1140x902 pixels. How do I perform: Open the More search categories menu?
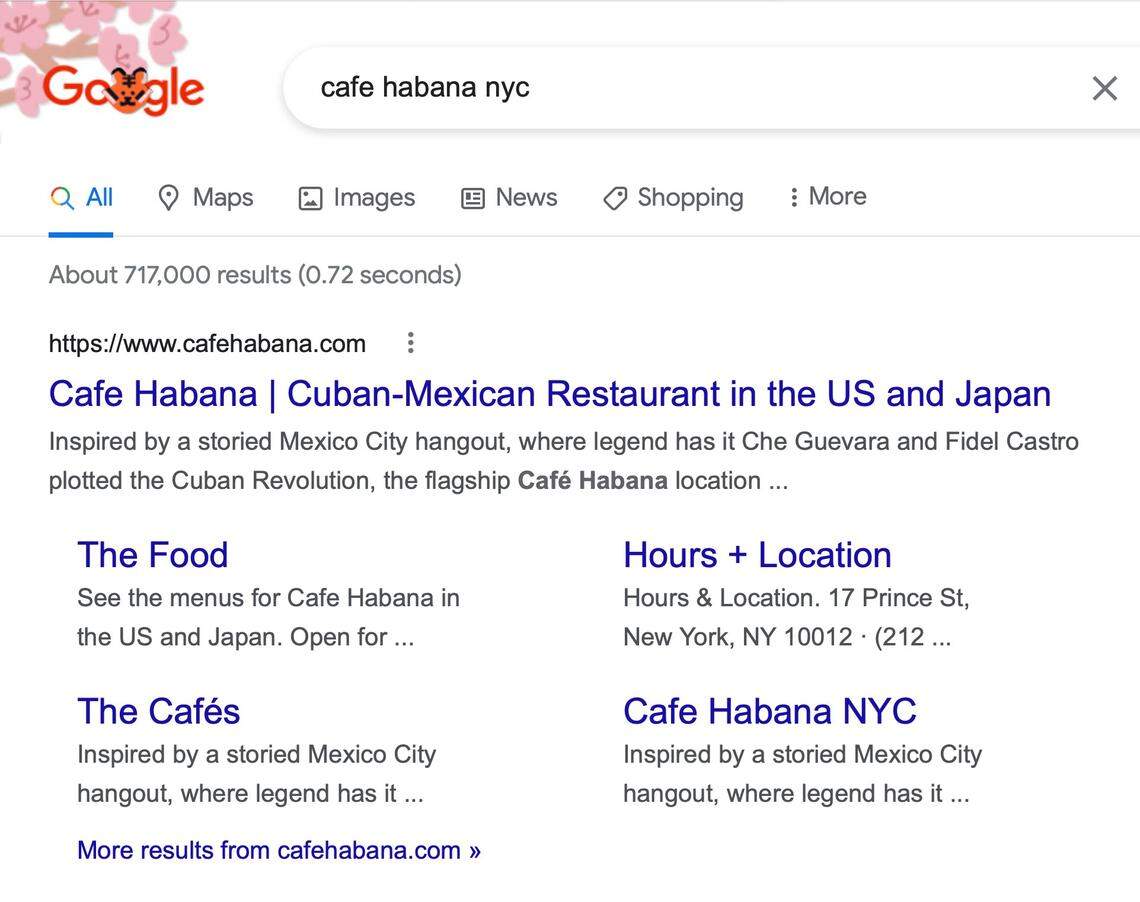[827, 196]
